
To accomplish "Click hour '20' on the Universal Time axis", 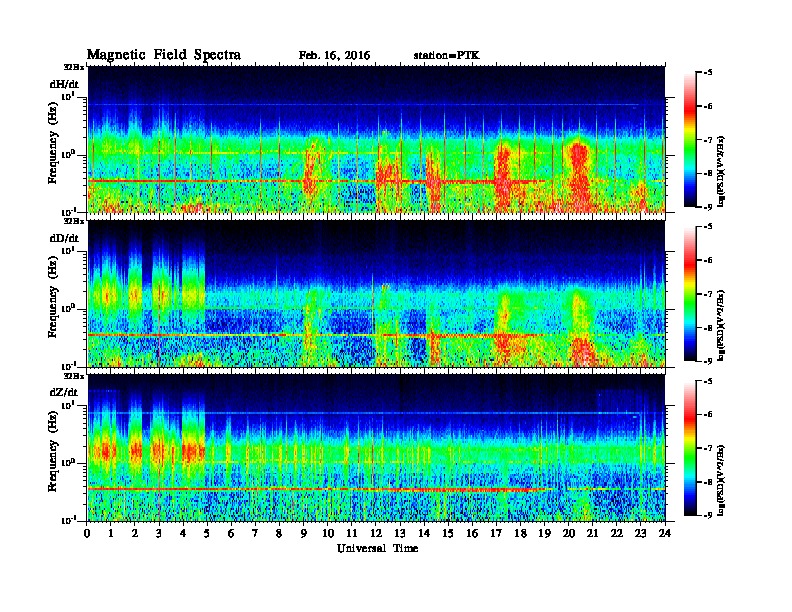I will (x=569, y=533).
